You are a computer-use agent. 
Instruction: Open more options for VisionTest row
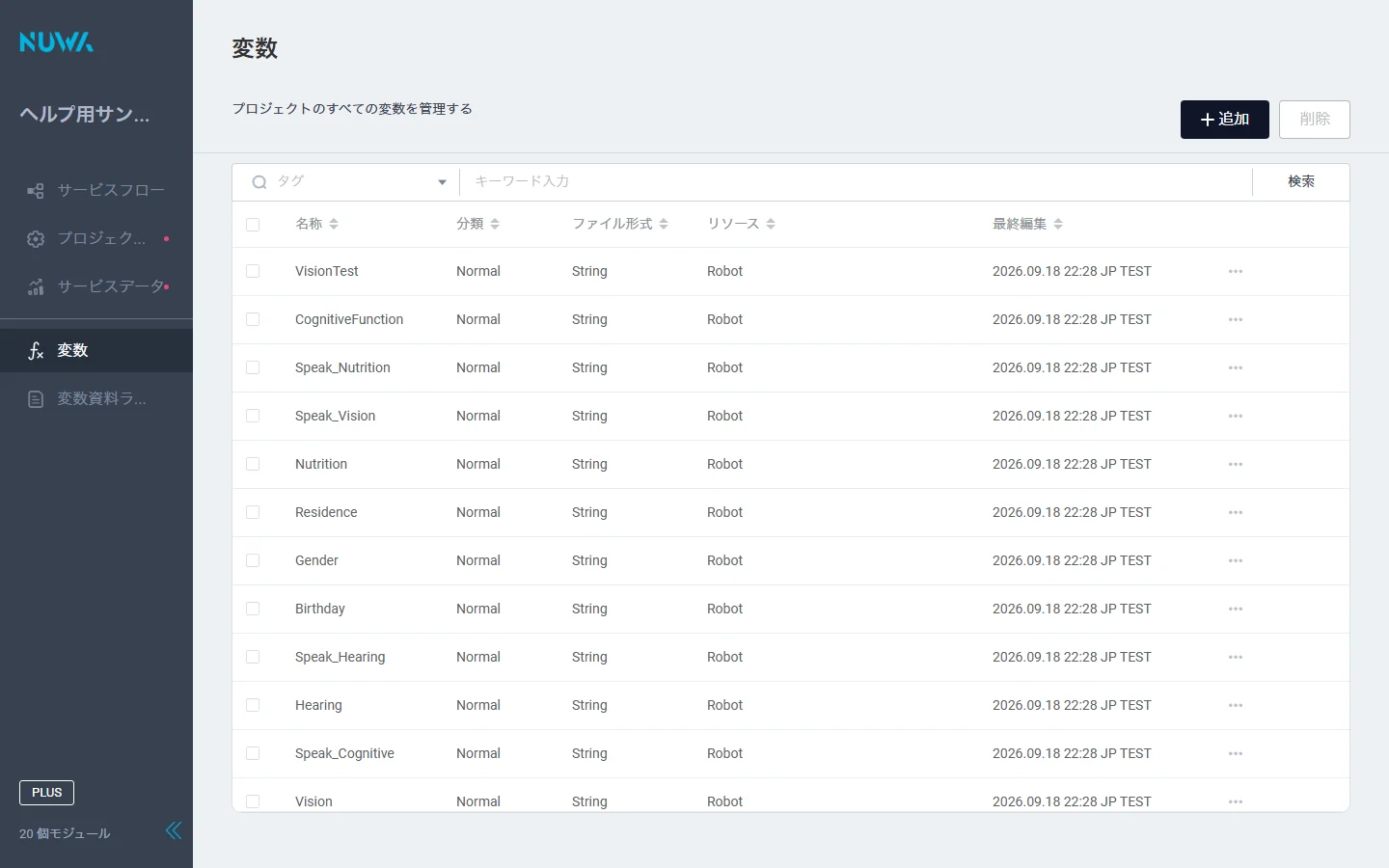pyautogui.click(x=1236, y=271)
